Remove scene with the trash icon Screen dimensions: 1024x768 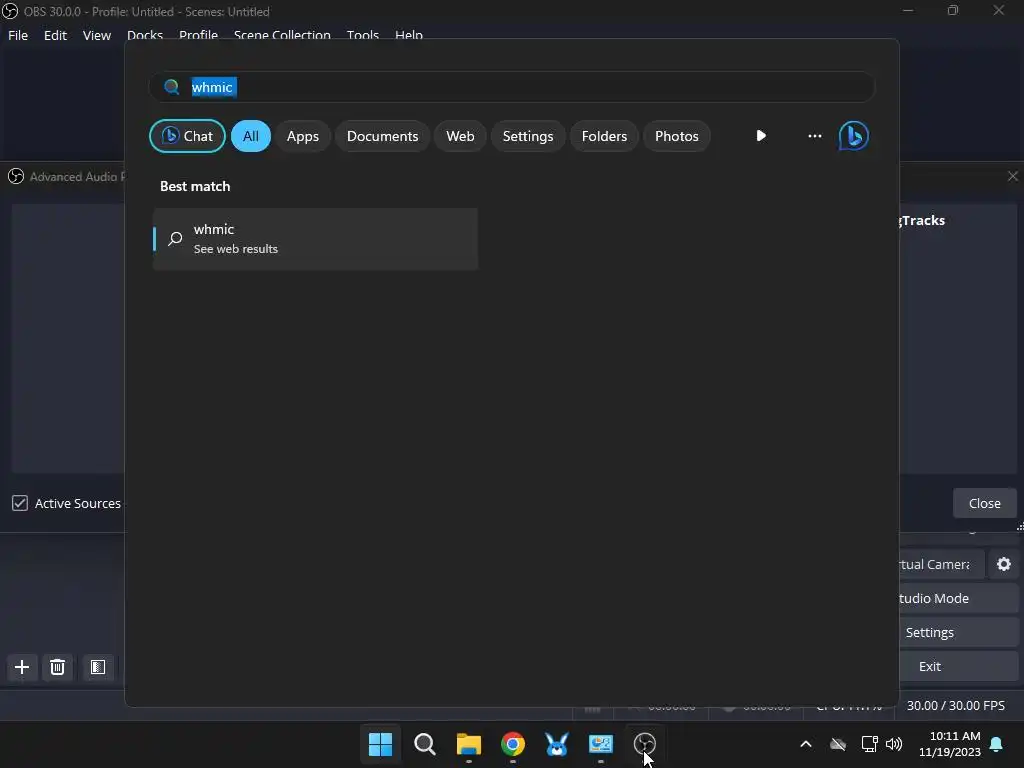click(x=57, y=667)
